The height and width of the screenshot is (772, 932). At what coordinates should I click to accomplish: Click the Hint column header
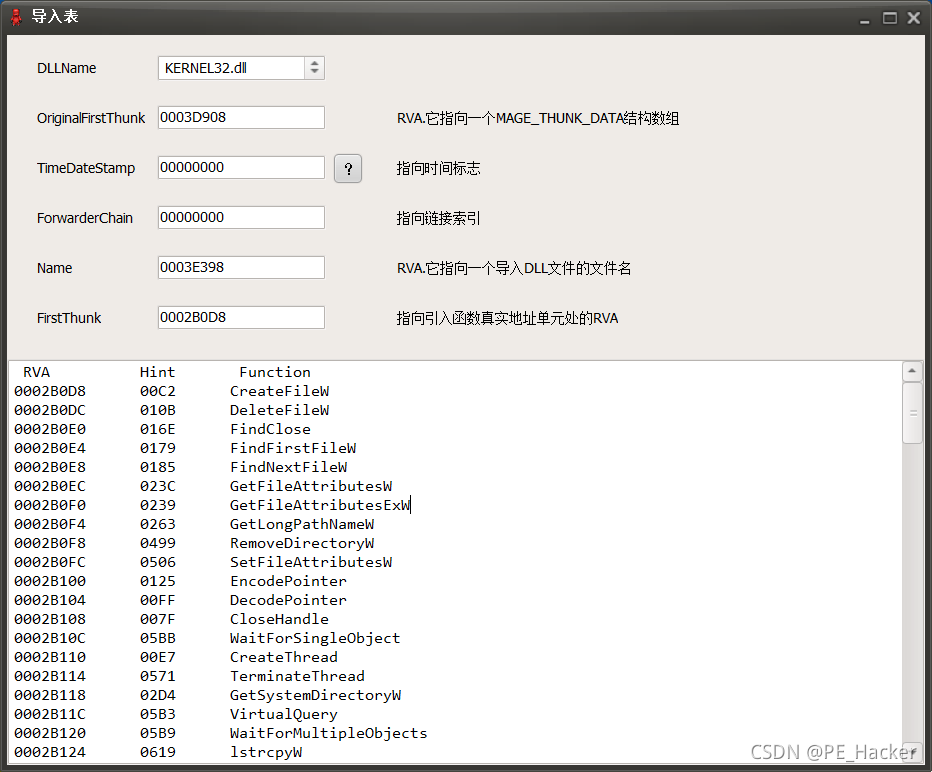click(x=158, y=372)
